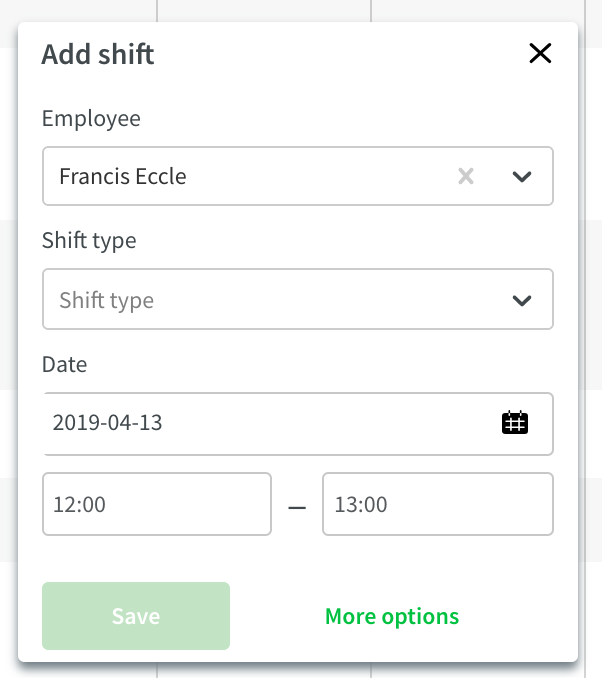Click the Date label
Screen dimensions: 602x678
tap(64, 364)
